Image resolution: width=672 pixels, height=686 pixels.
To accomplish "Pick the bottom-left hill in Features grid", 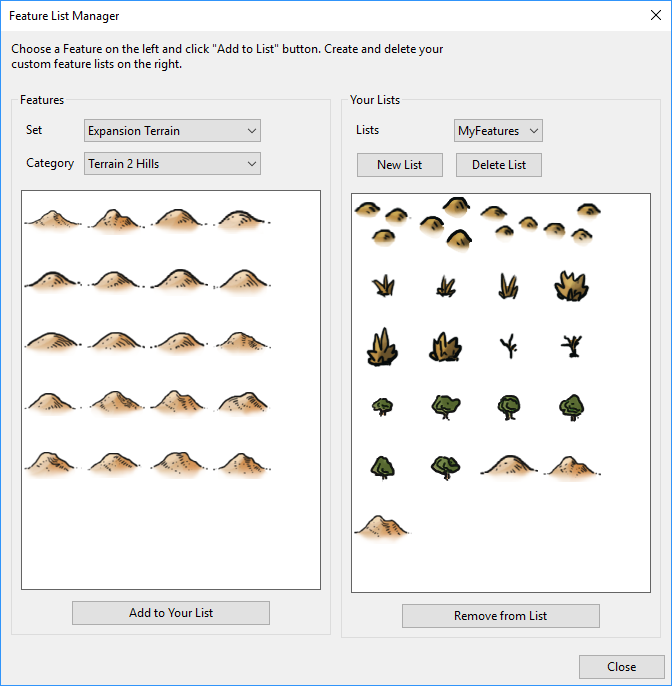I will point(53,463).
